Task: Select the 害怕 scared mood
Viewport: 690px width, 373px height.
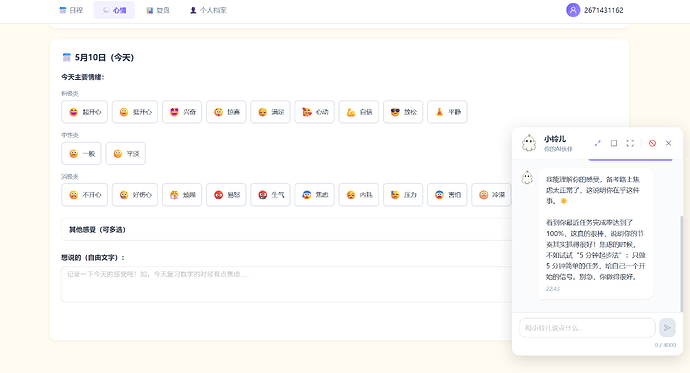Action: click(447, 195)
